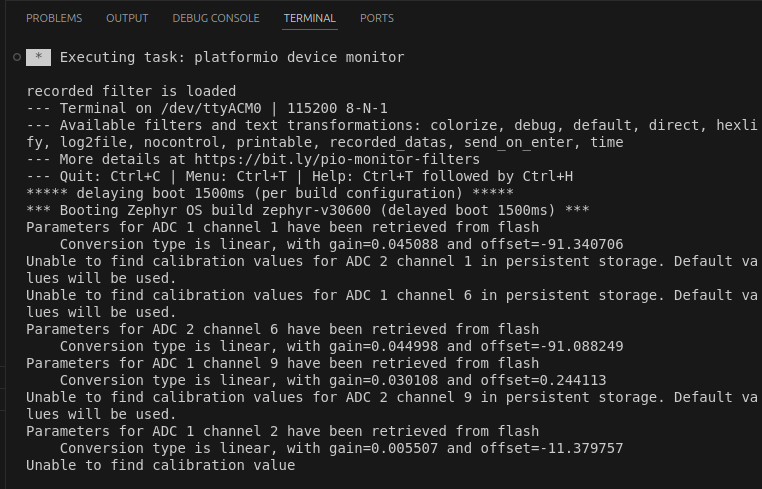The width and height of the screenshot is (762, 489).
Task: Show the PORTS tab
Action: point(377,18)
